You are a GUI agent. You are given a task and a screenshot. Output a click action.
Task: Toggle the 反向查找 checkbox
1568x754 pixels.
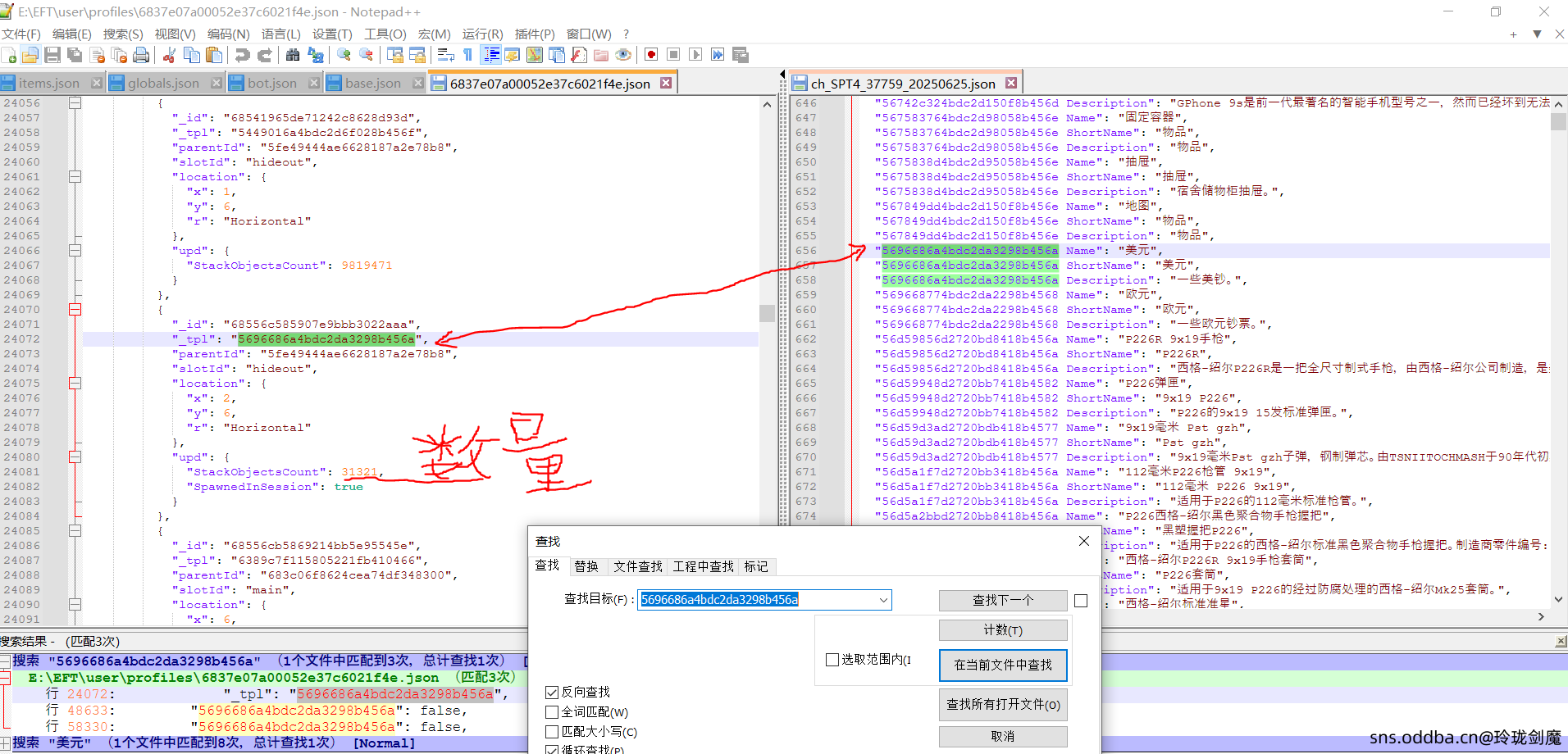coord(552,693)
